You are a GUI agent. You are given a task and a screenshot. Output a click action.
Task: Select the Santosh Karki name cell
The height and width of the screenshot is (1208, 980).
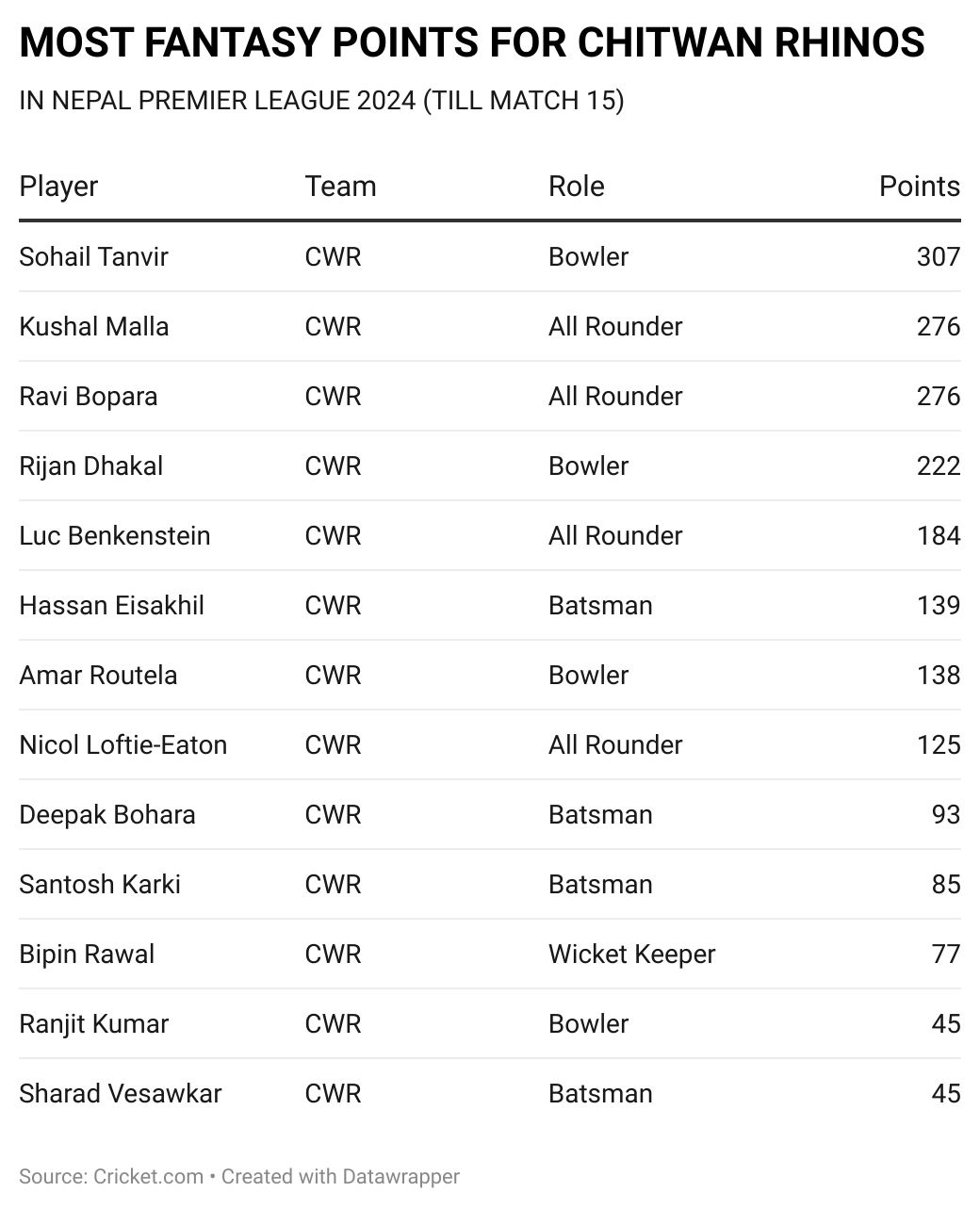pyautogui.click(x=99, y=884)
